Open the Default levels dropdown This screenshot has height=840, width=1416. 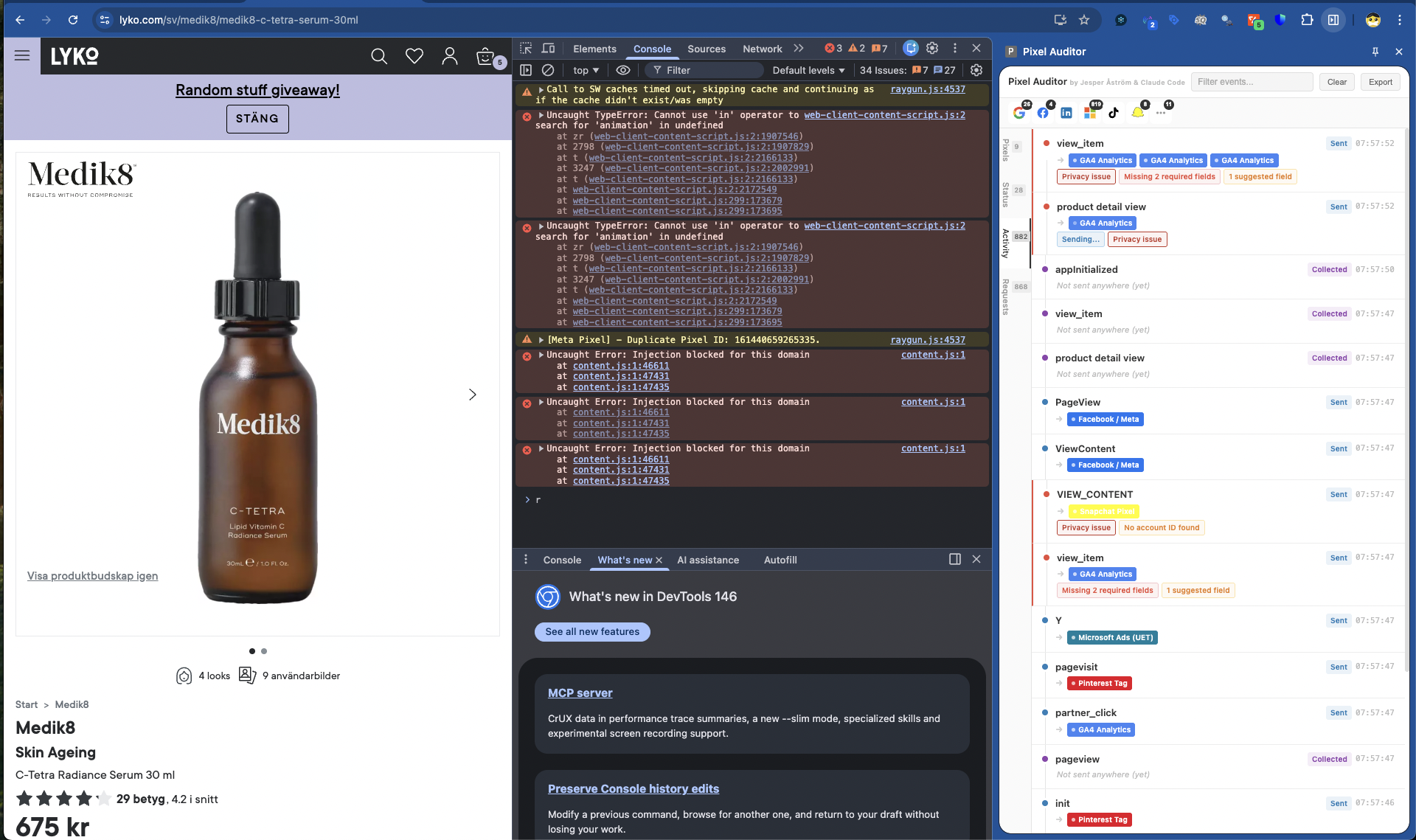808,70
